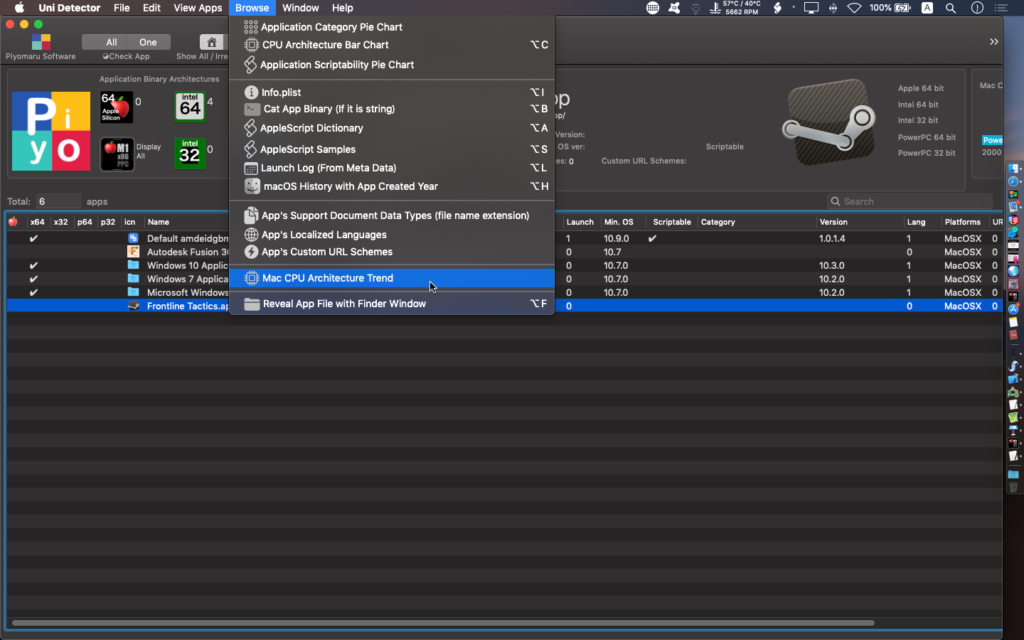Click the Apple Silicon 64 architecture icon
The width and height of the screenshot is (1024, 640).
click(116, 107)
